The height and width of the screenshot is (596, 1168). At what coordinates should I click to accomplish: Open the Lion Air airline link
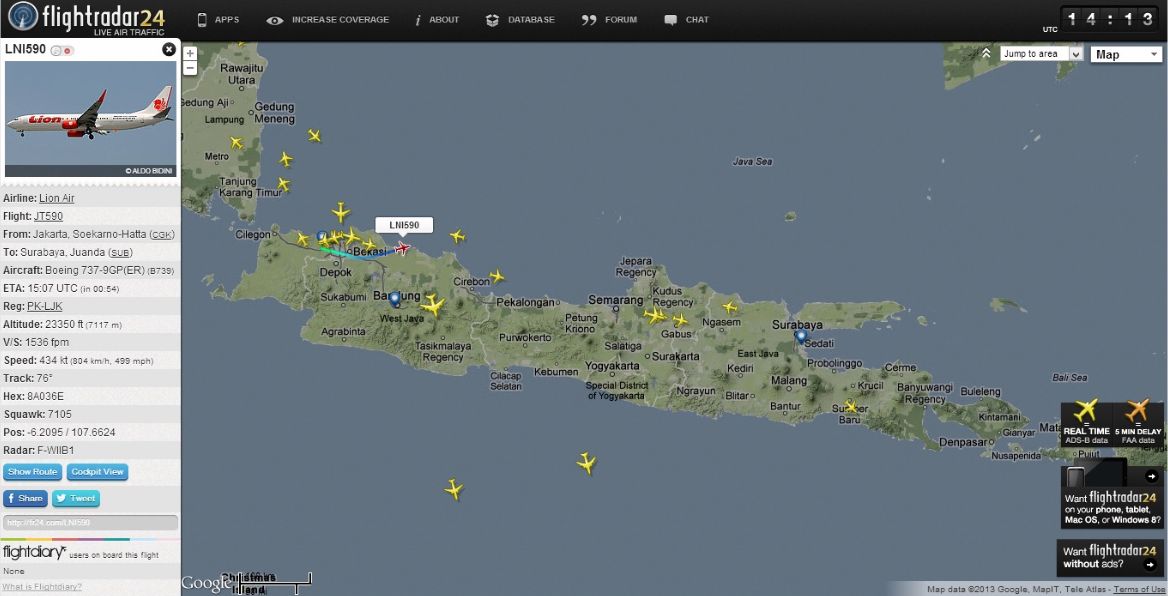pos(57,198)
